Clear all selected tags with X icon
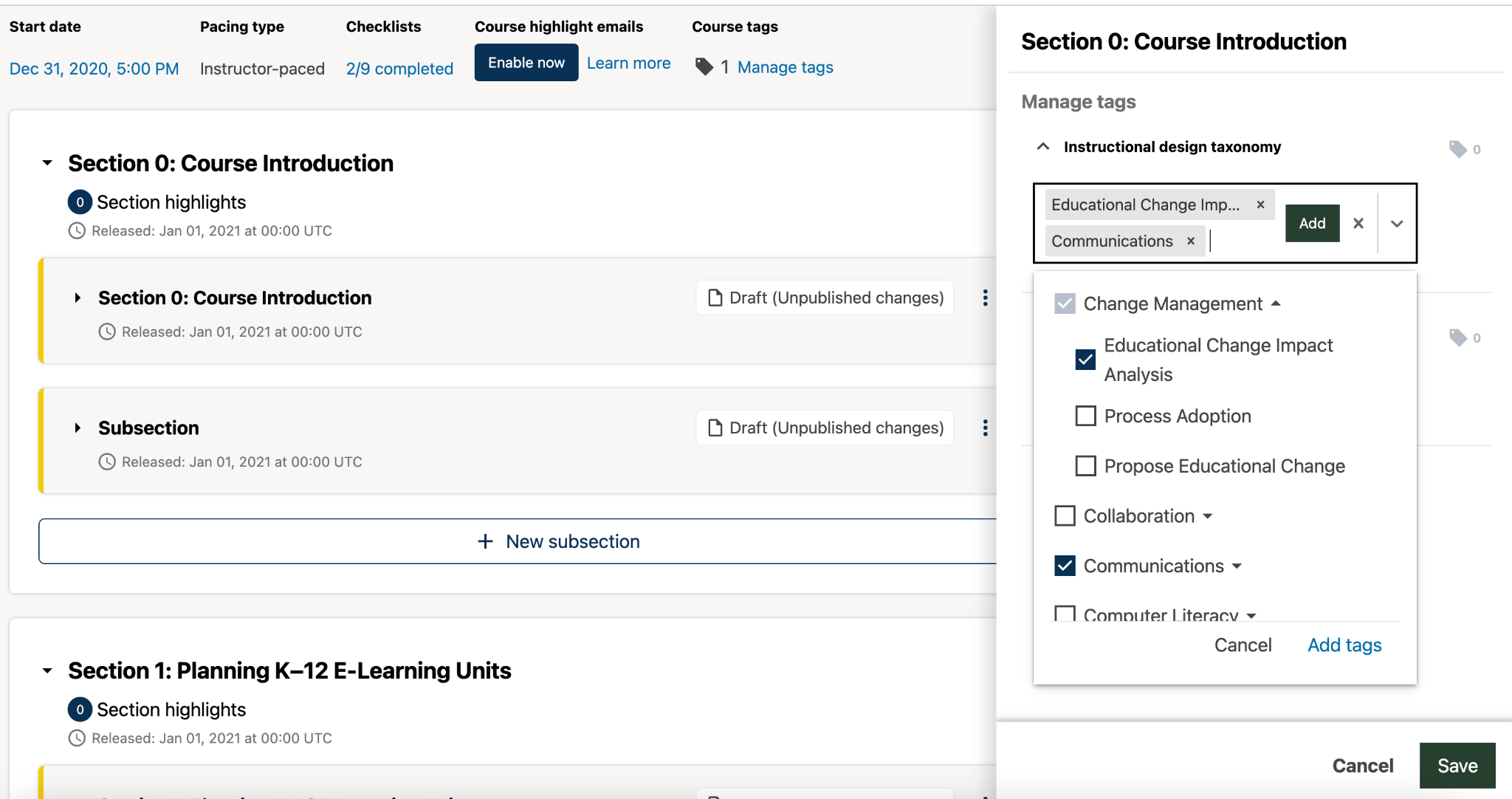 click(1358, 223)
